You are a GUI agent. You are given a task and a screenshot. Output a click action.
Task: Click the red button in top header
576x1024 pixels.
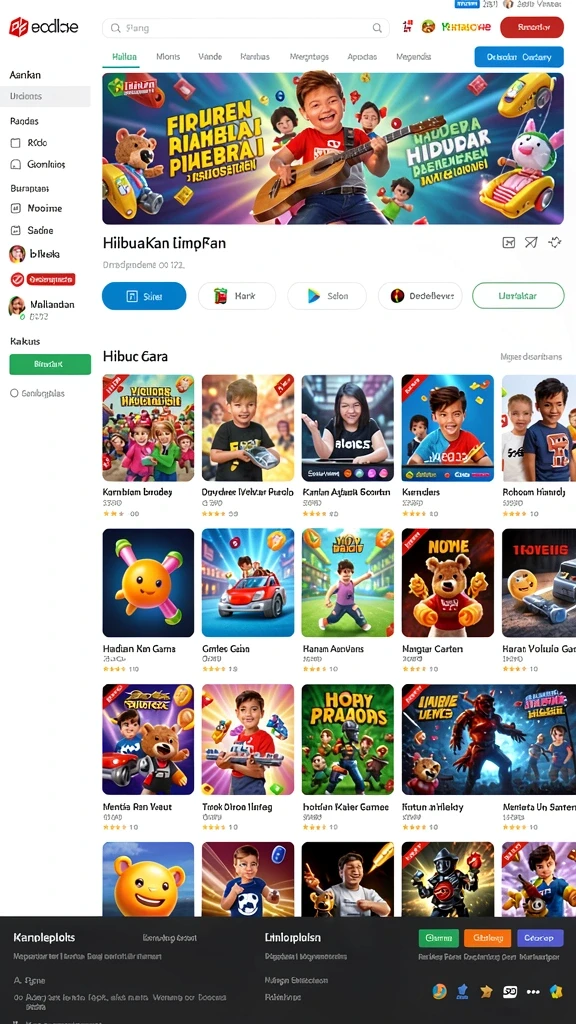532,27
